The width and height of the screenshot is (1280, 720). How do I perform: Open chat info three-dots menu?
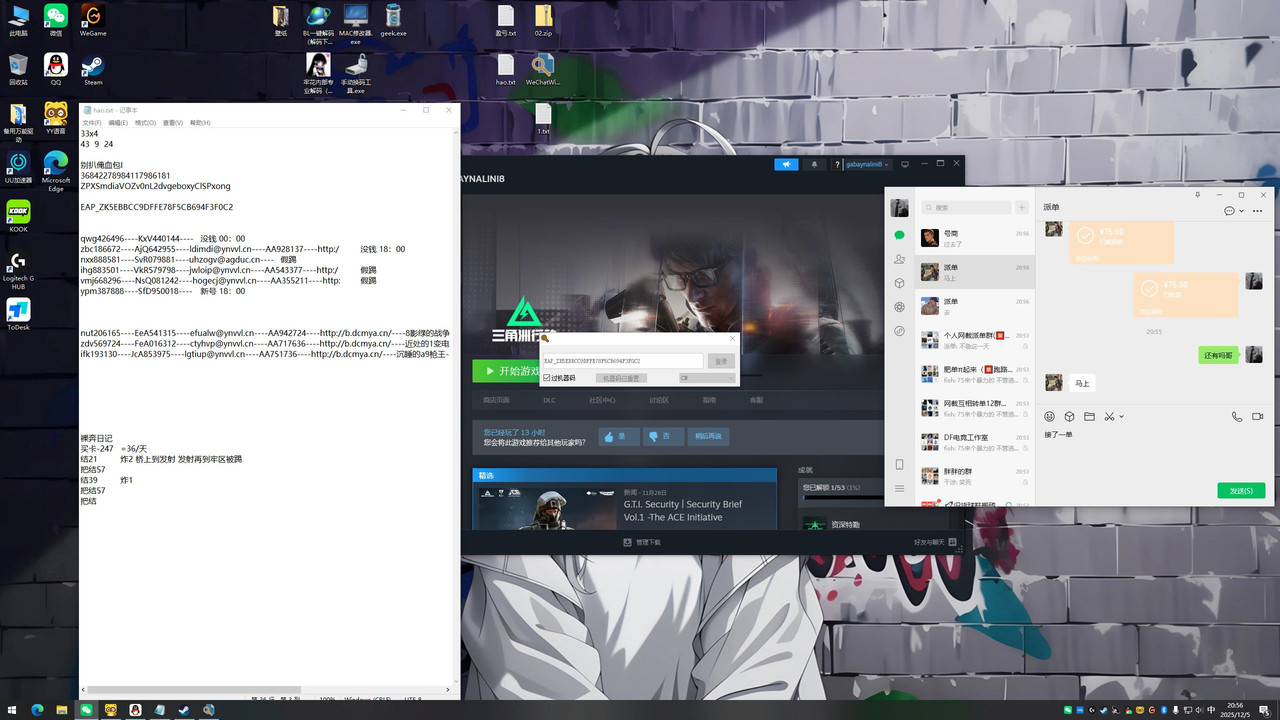point(1257,211)
